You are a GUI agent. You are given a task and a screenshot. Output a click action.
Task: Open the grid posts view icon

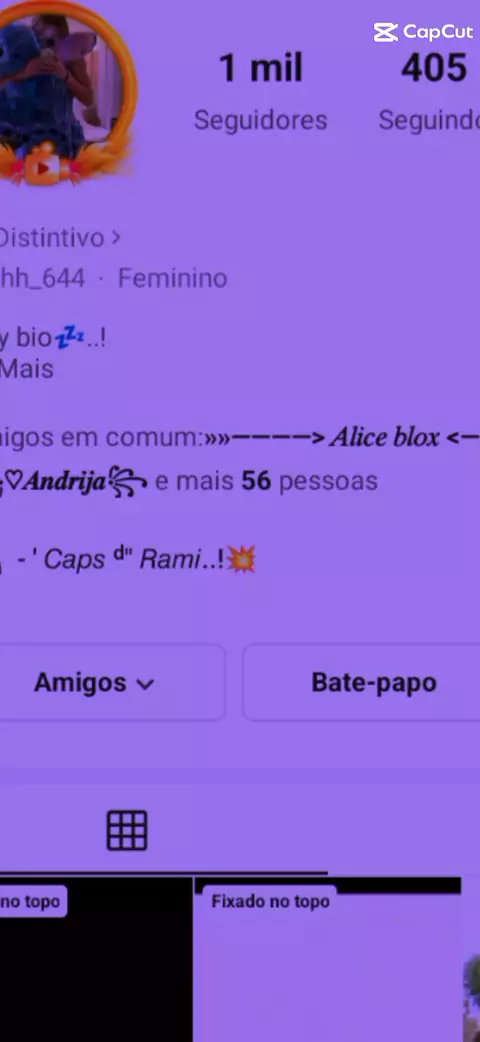127,831
